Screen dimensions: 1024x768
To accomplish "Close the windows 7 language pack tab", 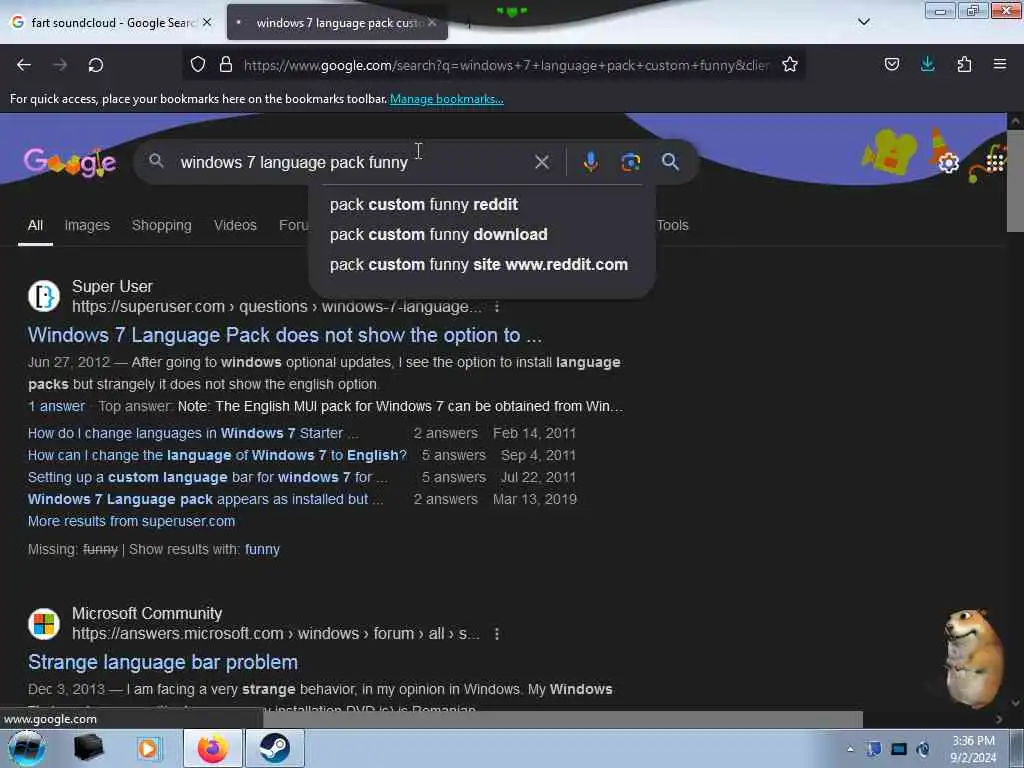I will pos(432,22).
